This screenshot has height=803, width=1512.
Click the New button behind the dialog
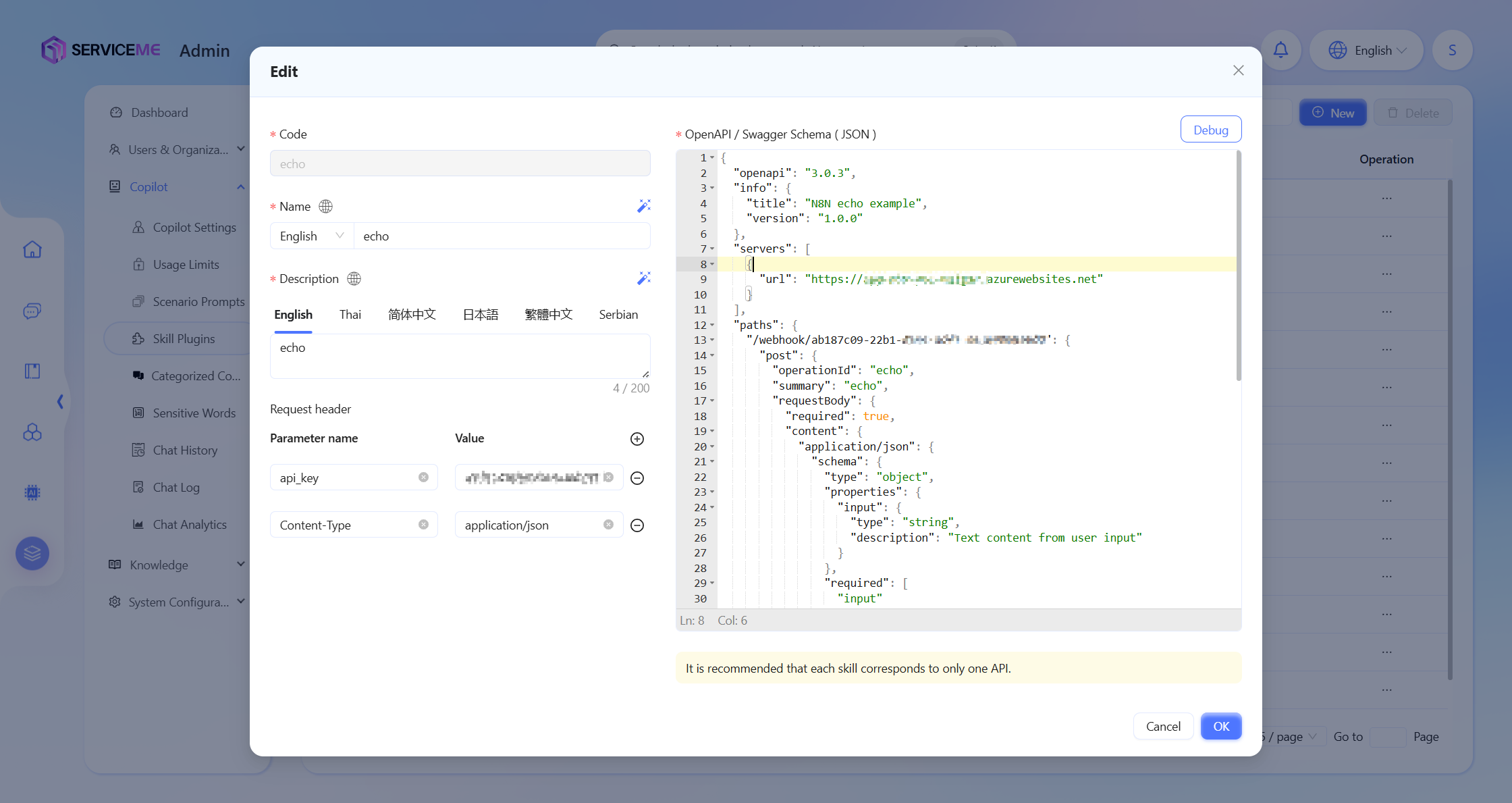[x=1333, y=113]
